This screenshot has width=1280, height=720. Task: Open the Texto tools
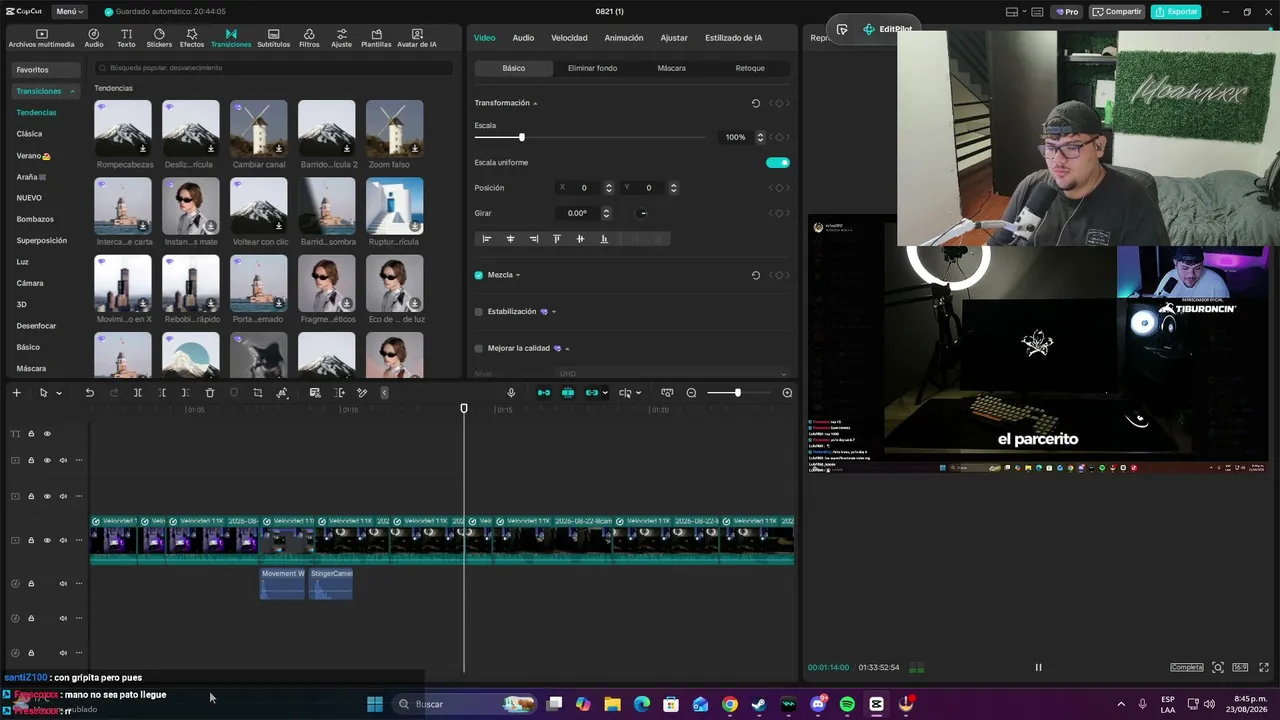(x=126, y=38)
